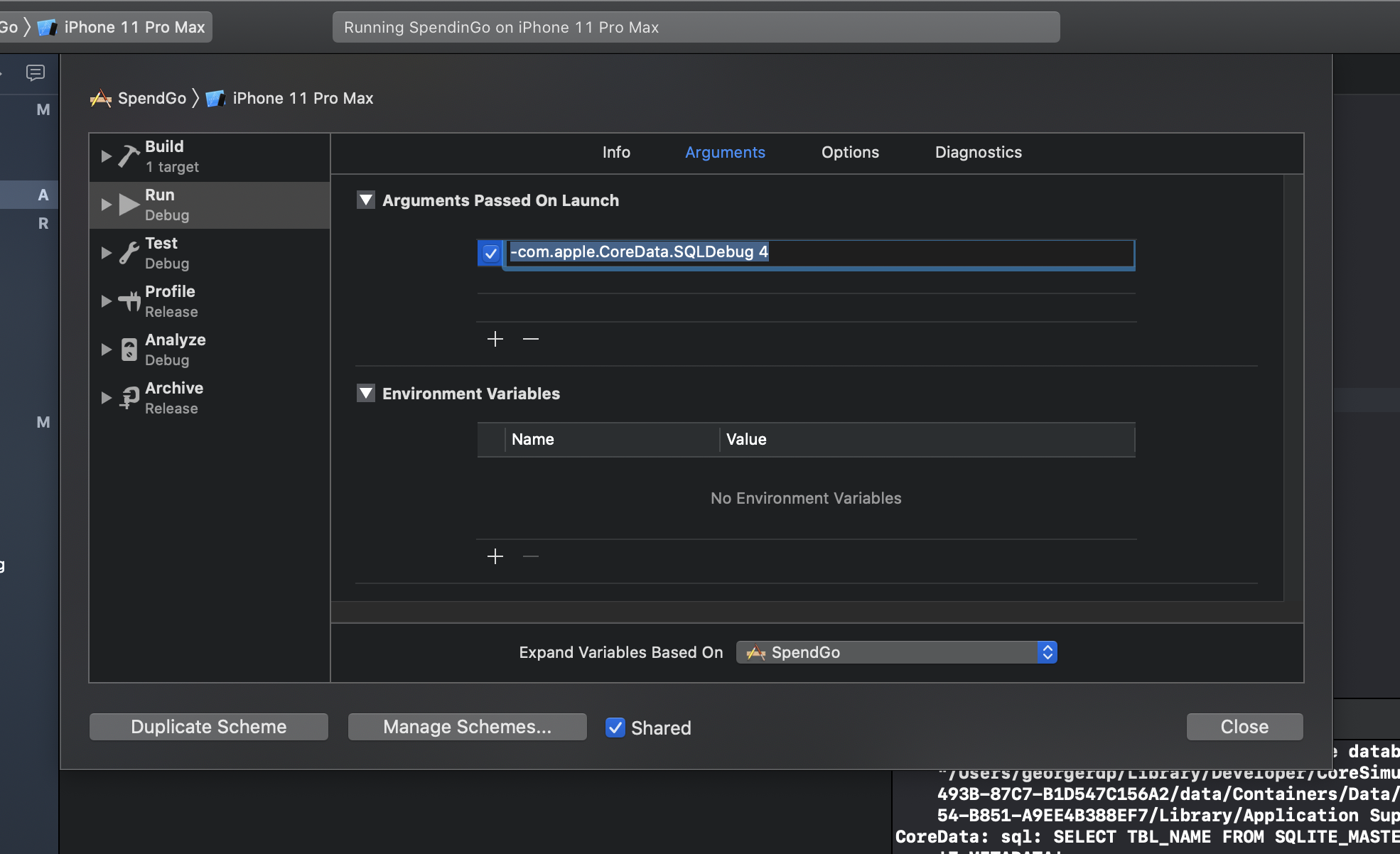Remove the selected launch argument with minus
This screenshot has width=1400, height=854.
point(531,339)
